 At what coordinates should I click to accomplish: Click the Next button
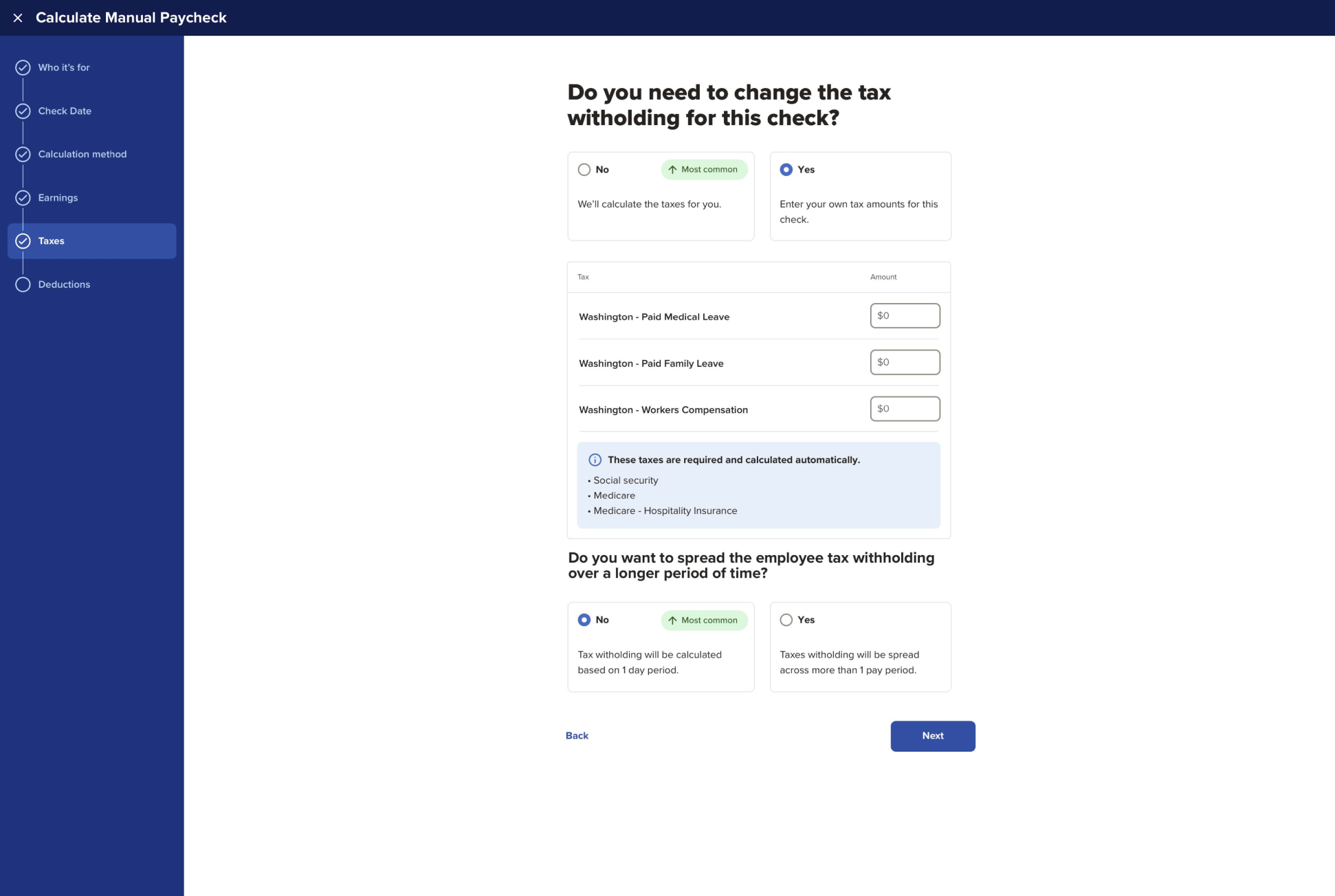click(x=932, y=736)
